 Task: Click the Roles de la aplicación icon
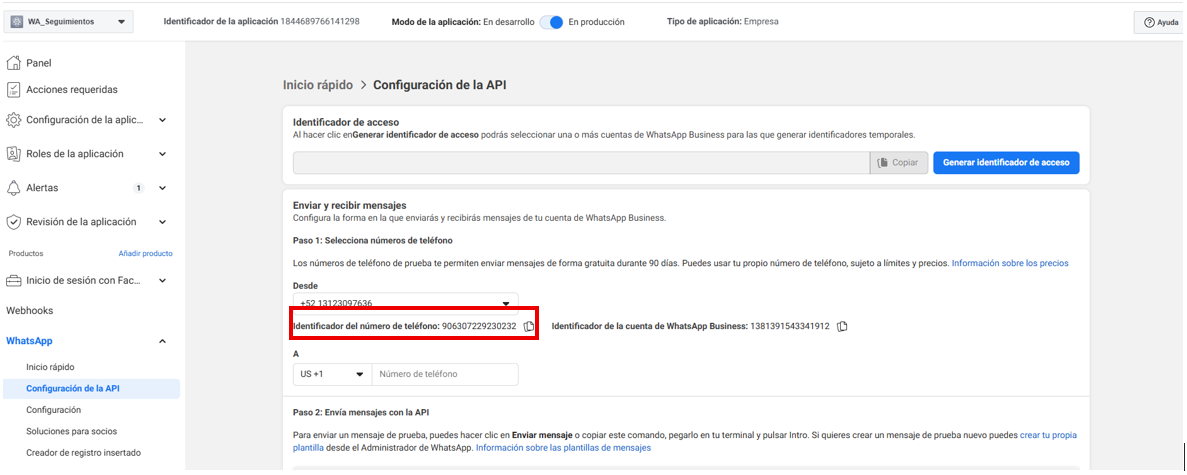(x=14, y=154)
